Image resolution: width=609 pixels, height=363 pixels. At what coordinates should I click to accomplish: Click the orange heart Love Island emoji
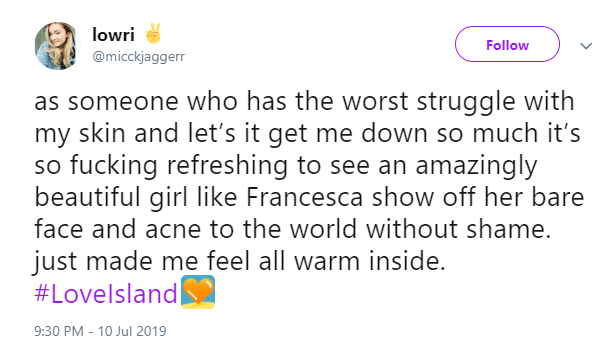pos(198,292)
